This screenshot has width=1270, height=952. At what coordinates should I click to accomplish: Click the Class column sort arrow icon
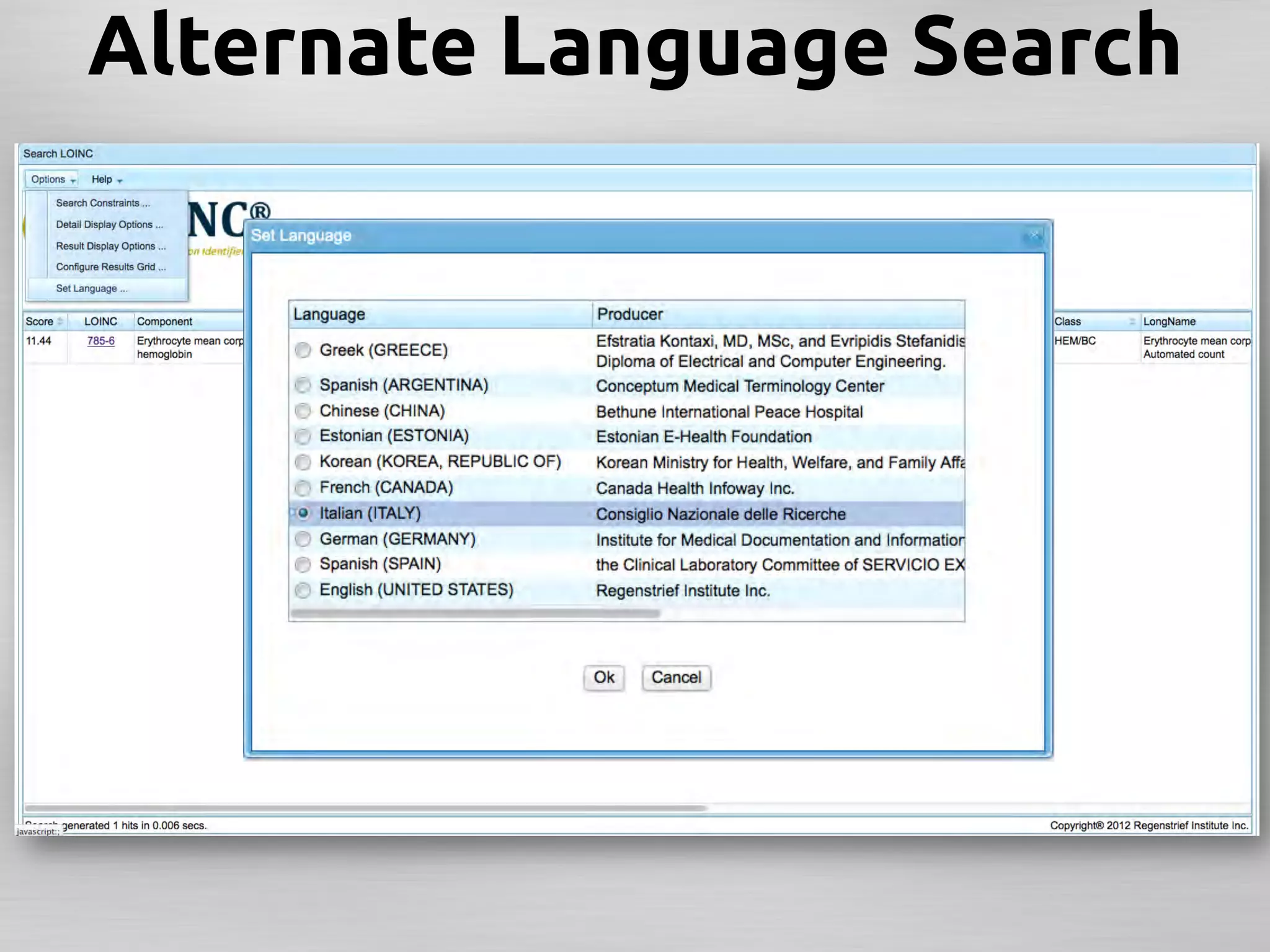coord(1132,322)
